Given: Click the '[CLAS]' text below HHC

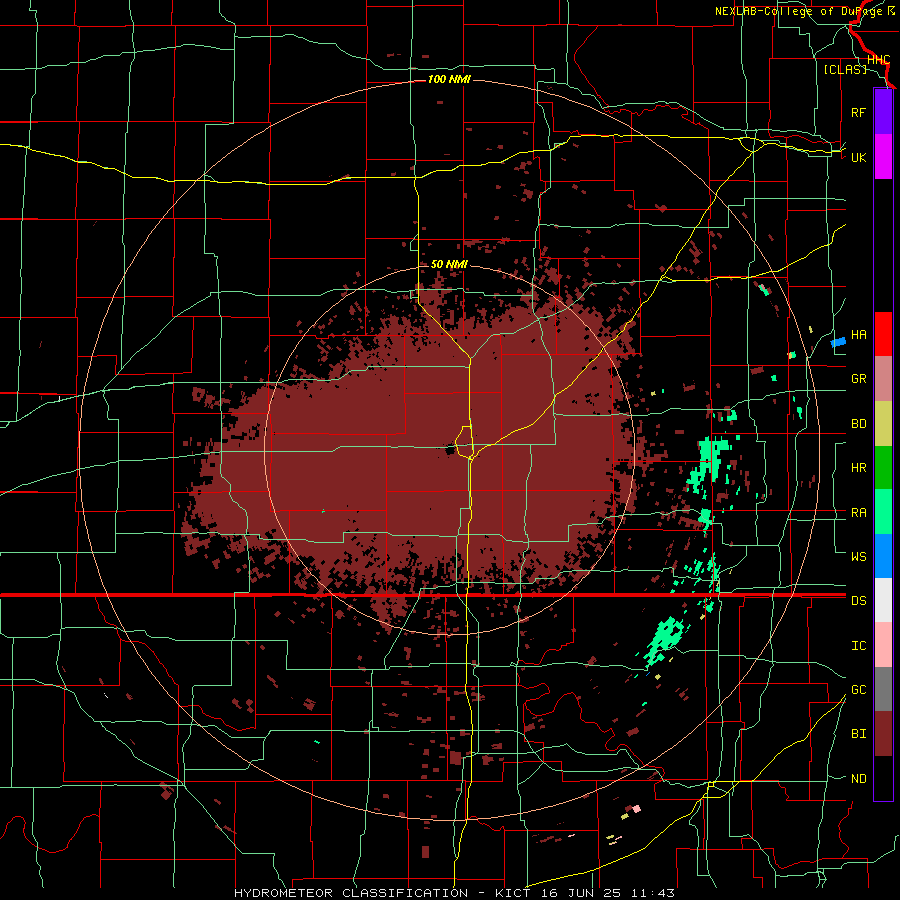Looking at the screenshot, I should coord(845,69).
